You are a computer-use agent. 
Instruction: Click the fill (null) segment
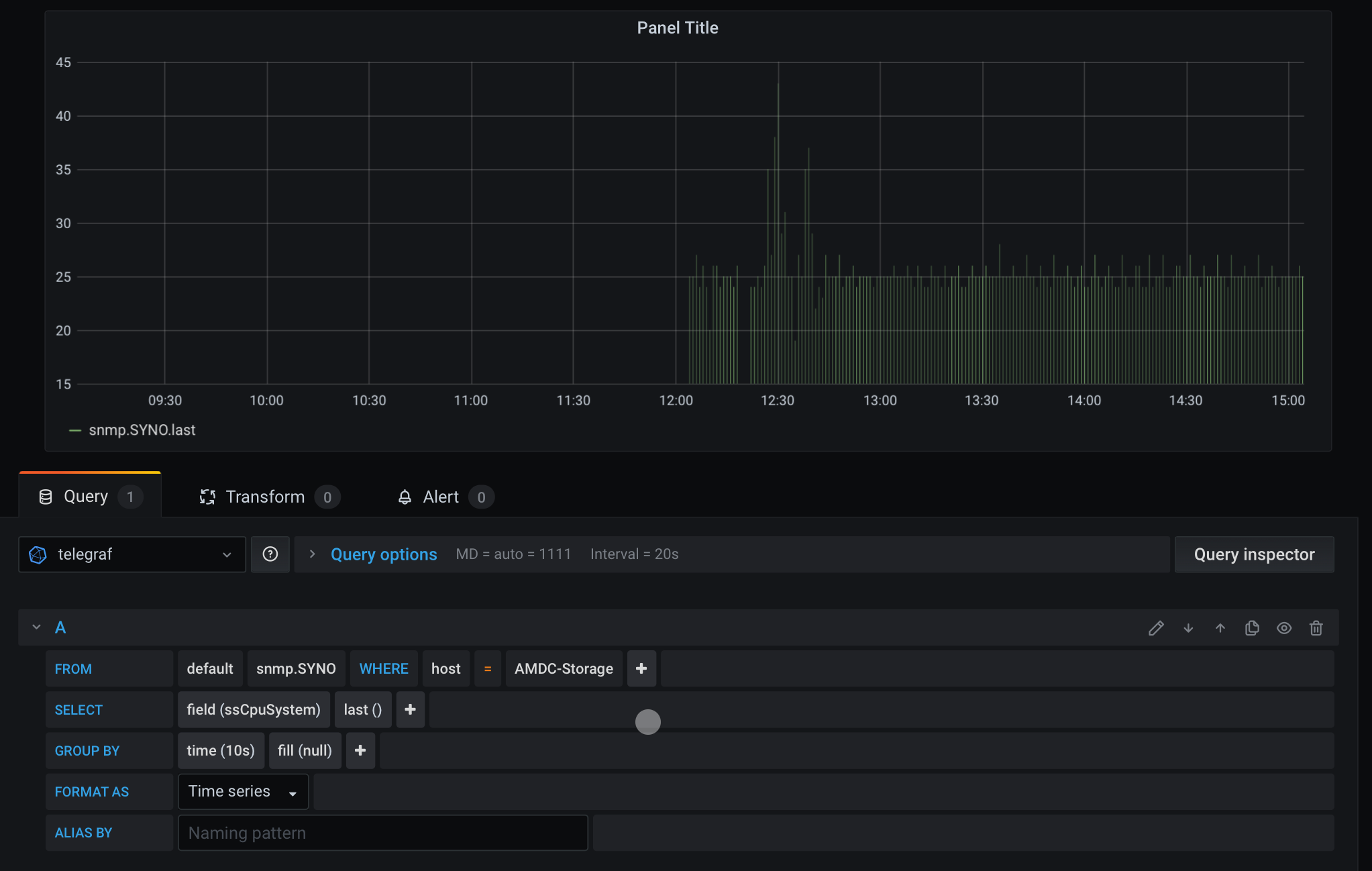305,750
